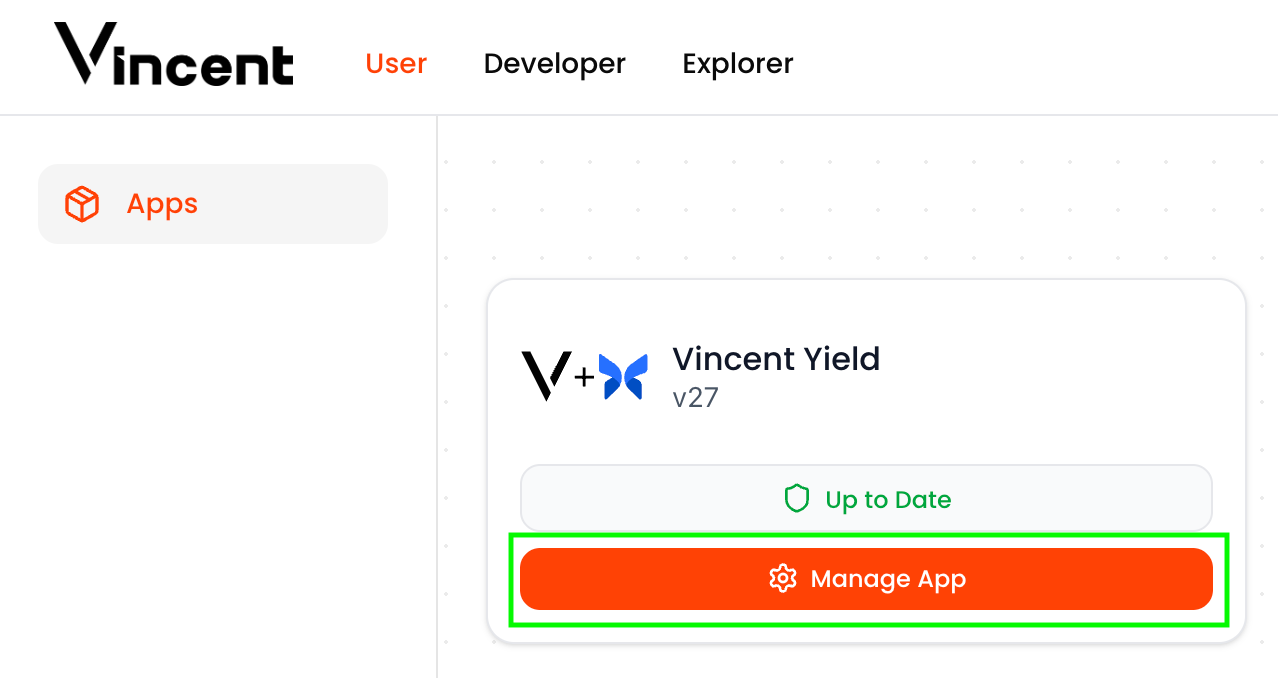1278x678 pixels.
Task: Switch to the User tab
Action: (396, 64)
